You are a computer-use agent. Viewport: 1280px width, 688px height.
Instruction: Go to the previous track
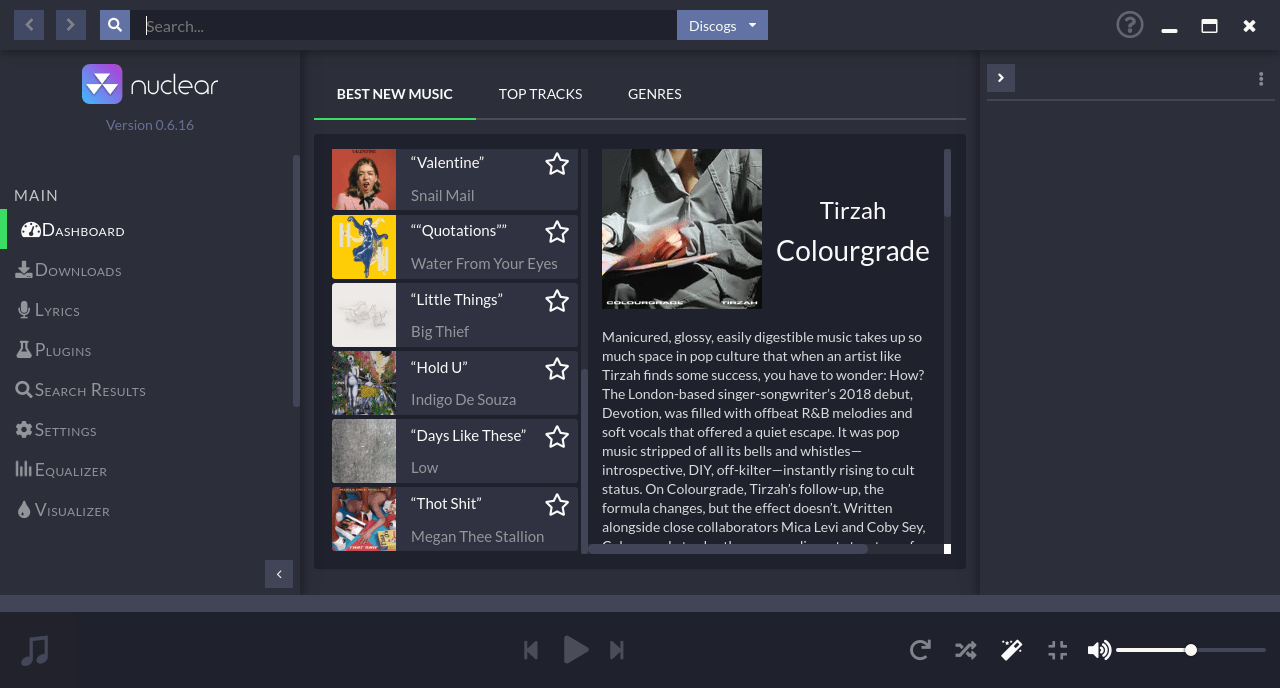(x=531, y=650)
